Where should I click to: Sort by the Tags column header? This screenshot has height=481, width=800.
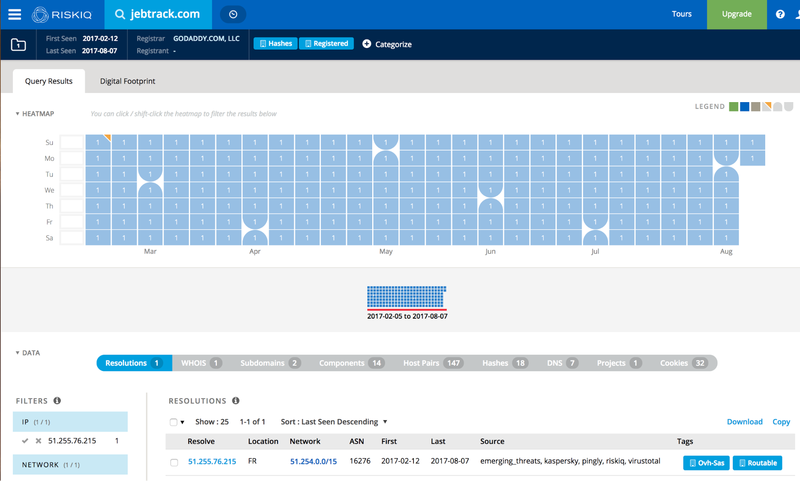click(685, 441)
